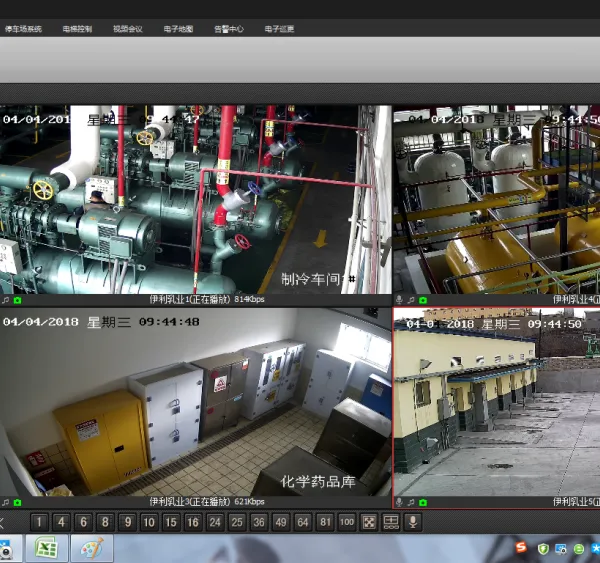Select the 化学药品库 camera feed

pyautogui.click(x=196, y=402)
